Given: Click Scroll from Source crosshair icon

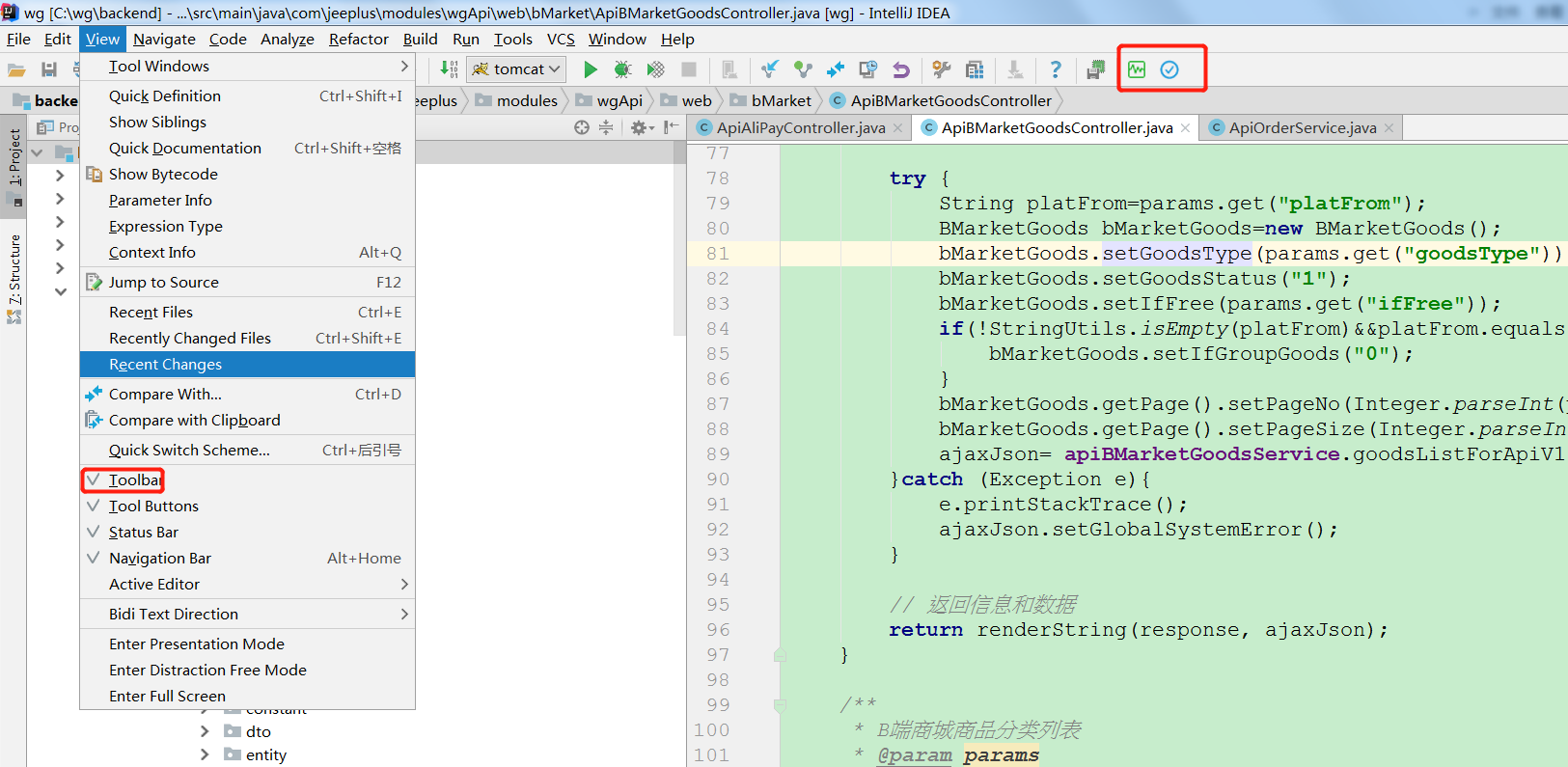Looking at the screenshot, I should pos(582,127).
